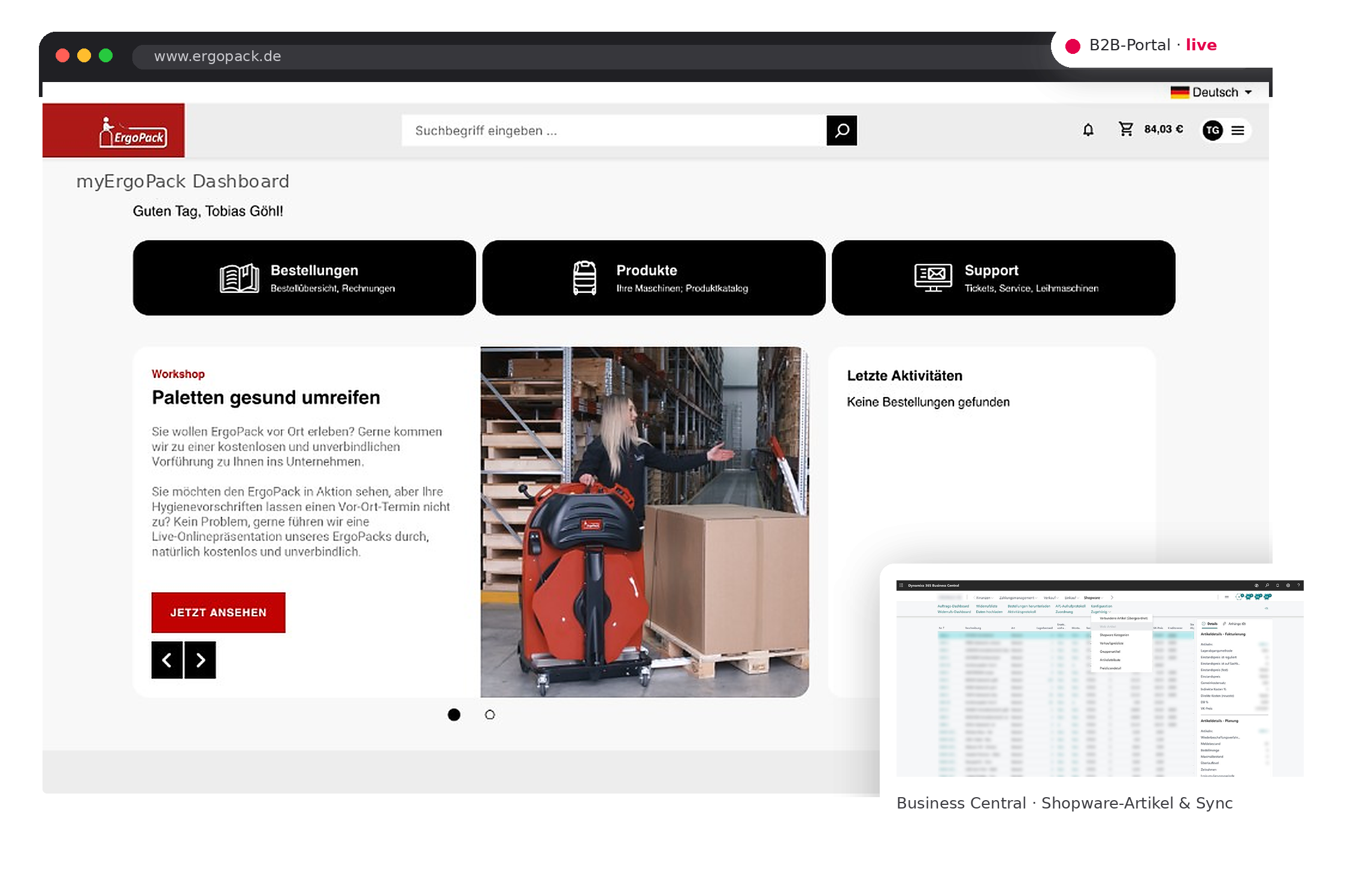
Task: Click the heading Paletten gesund umreifen
Action: [266, 398]
